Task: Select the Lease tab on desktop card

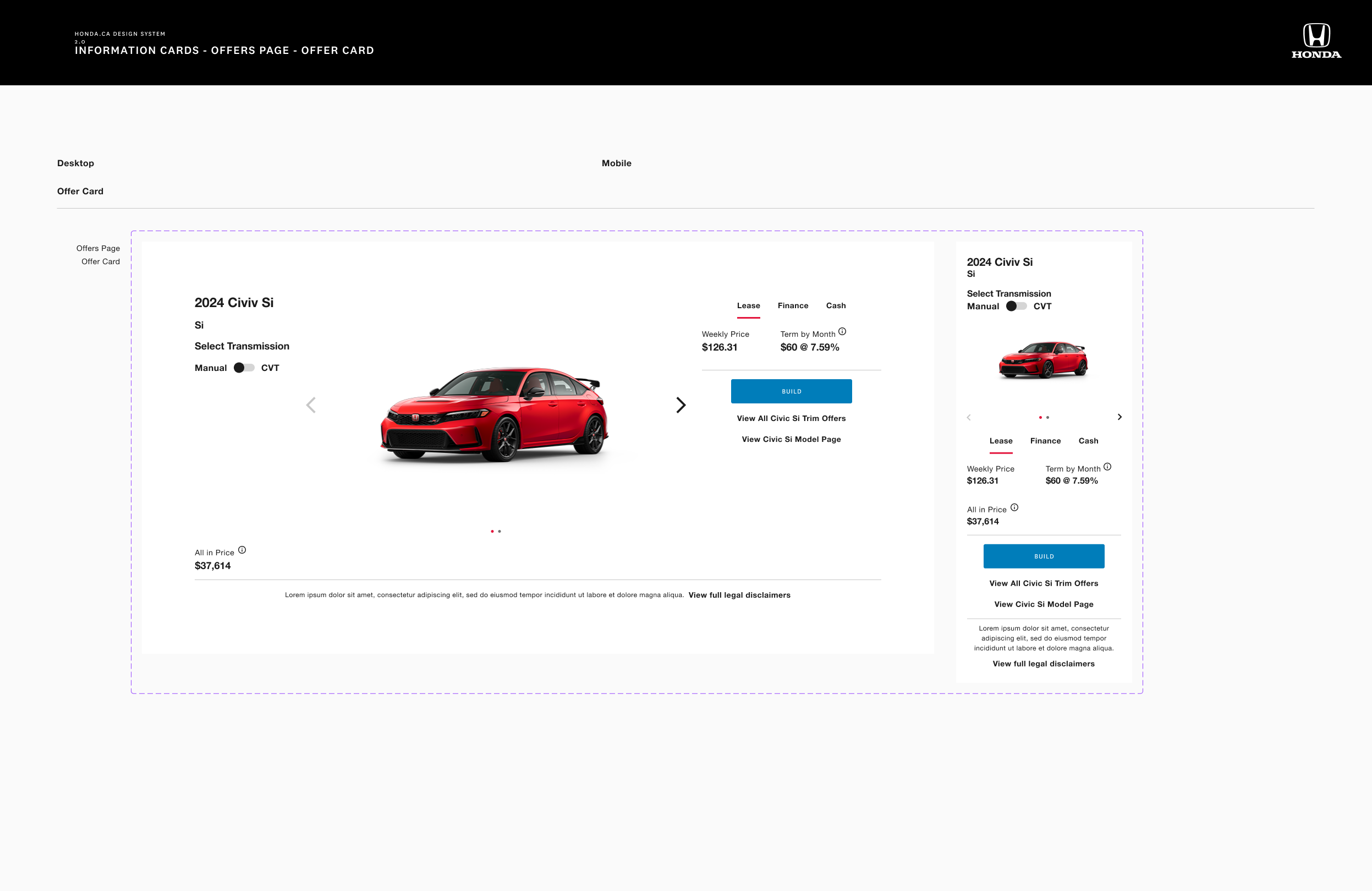Action: point(748,305)
